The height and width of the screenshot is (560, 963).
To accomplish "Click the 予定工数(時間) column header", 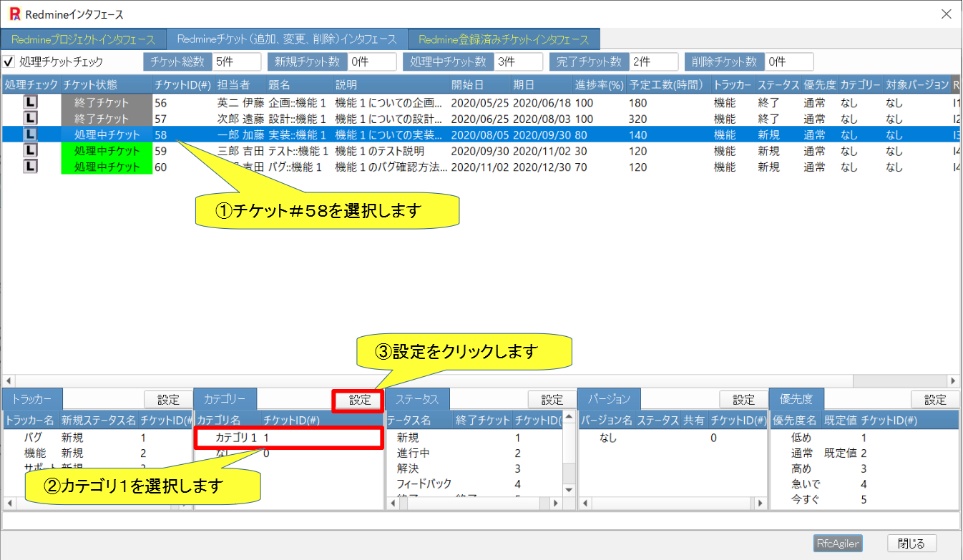I will point(665,85).
